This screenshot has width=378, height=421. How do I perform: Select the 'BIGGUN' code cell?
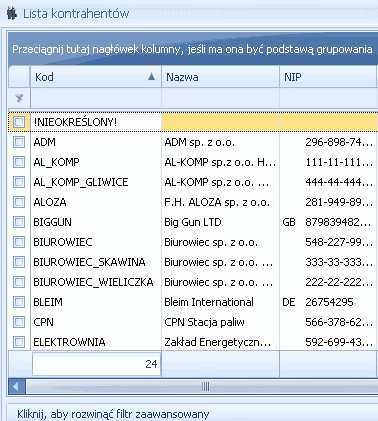click(x=96, y=222)
